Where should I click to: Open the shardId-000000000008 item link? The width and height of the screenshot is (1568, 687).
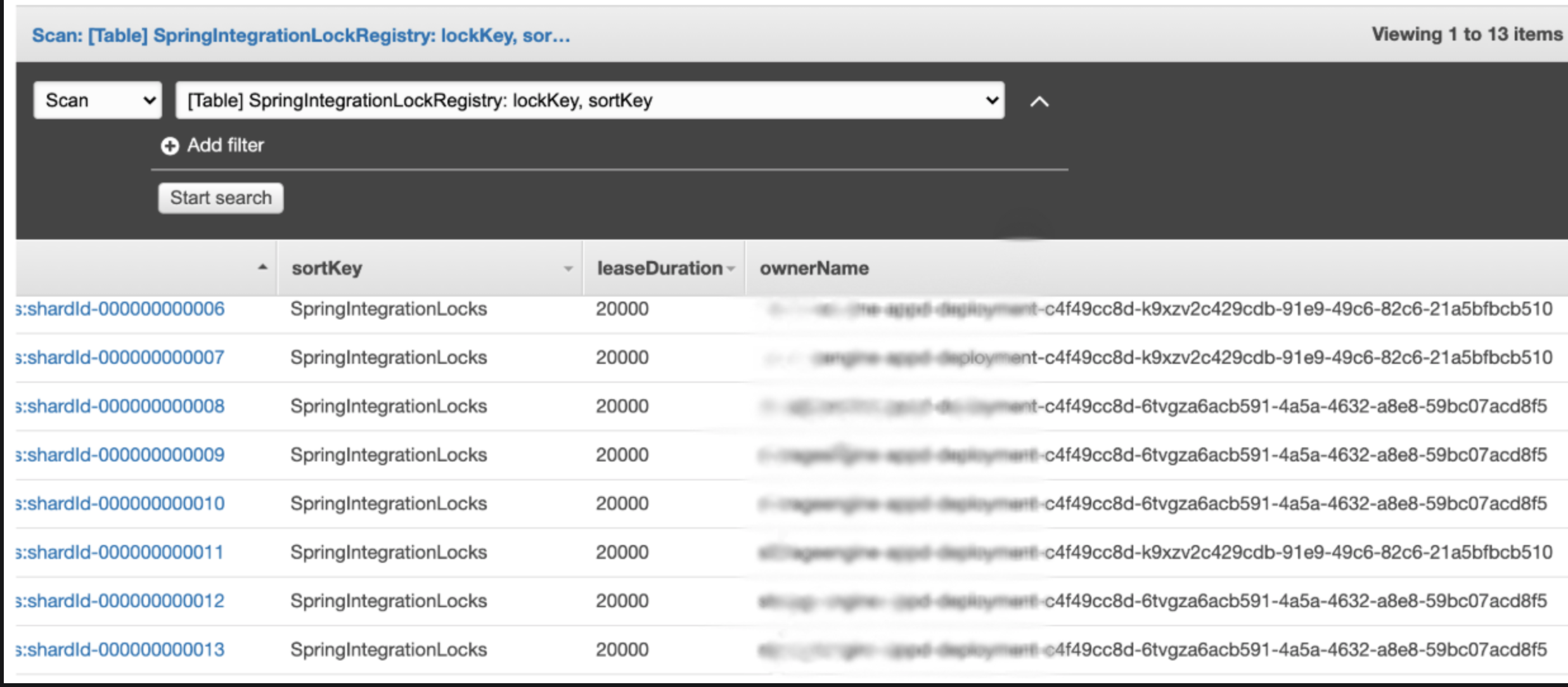tap(120, 406)
